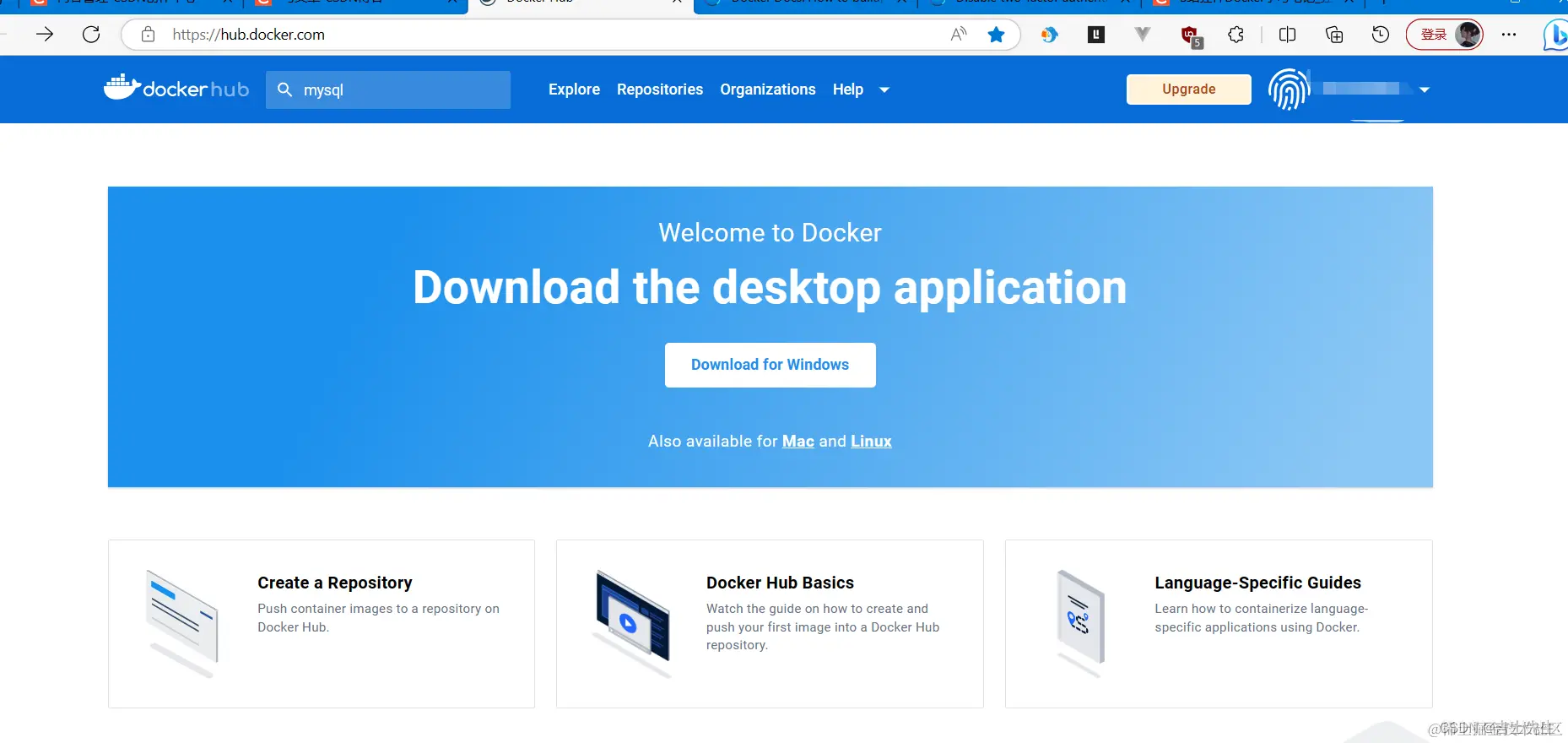Click 'Watch the guide on how to create' description
The width and height of the screenshot is (1568, 743).
(823, 626)
